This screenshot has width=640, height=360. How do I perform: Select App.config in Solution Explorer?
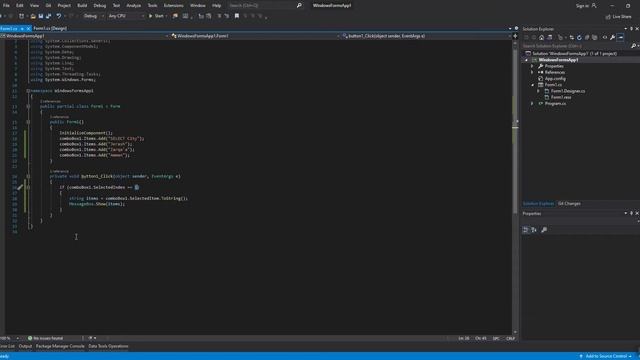(555, 78)
